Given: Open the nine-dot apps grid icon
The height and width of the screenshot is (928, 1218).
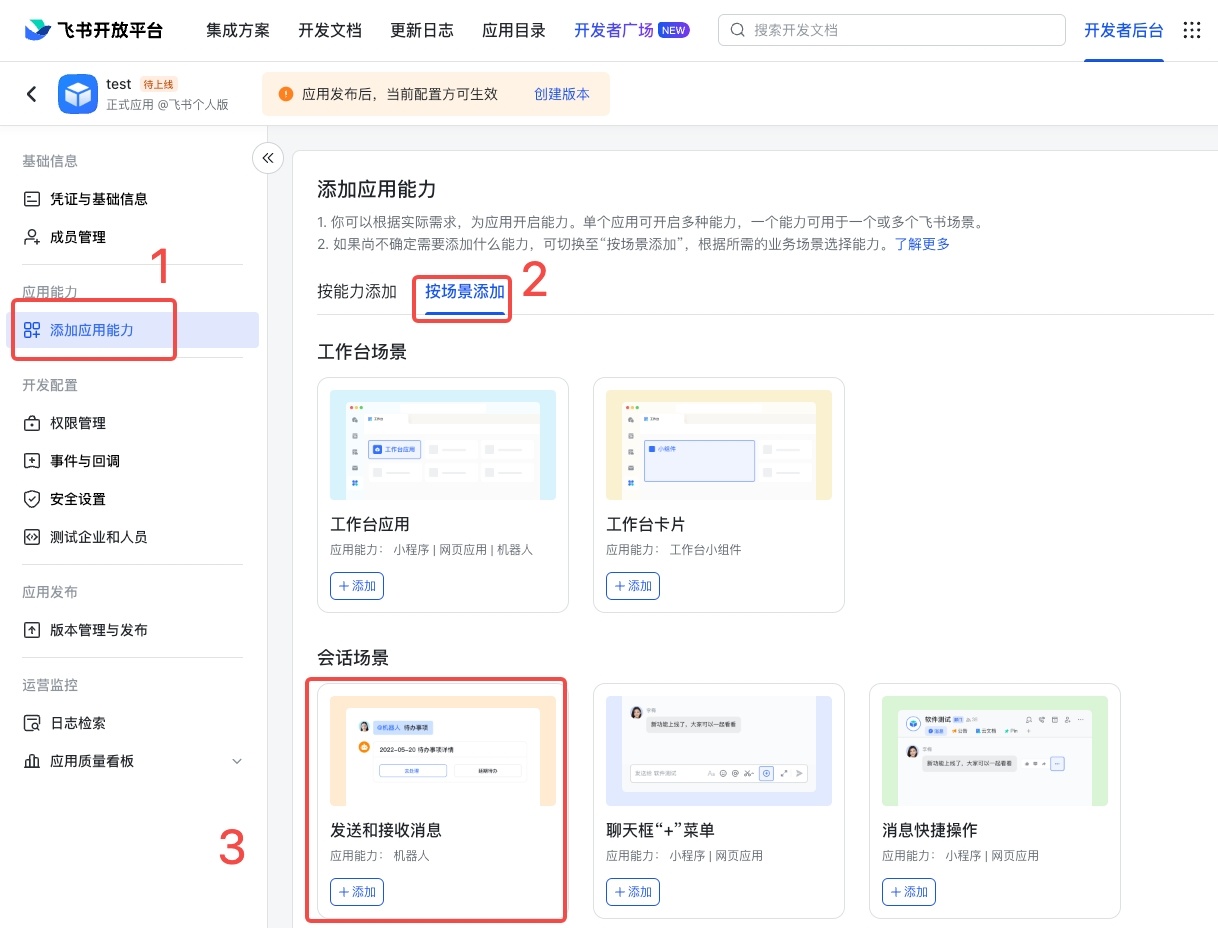Looking at the screenshot, I should pos(1191,30).
